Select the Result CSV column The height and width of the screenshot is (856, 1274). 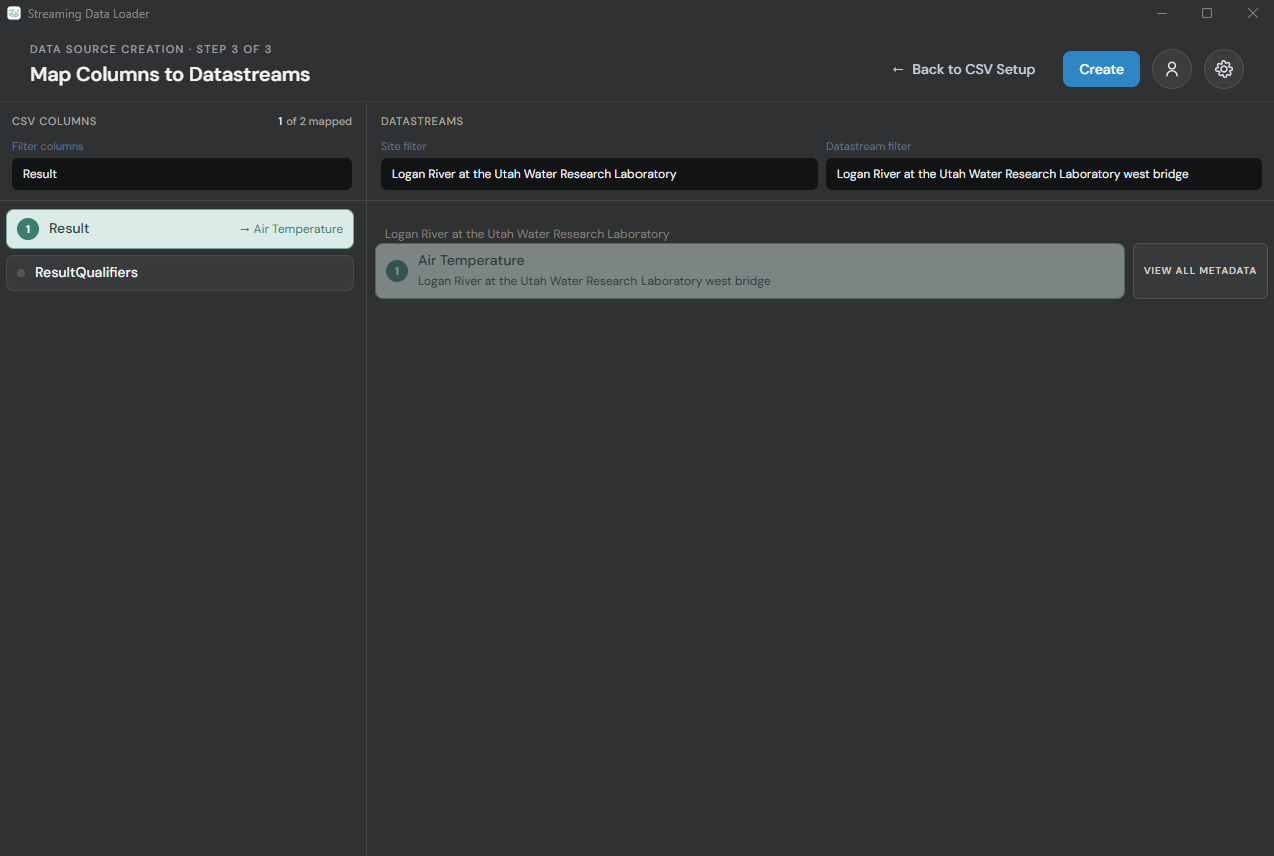coord(180,229)
